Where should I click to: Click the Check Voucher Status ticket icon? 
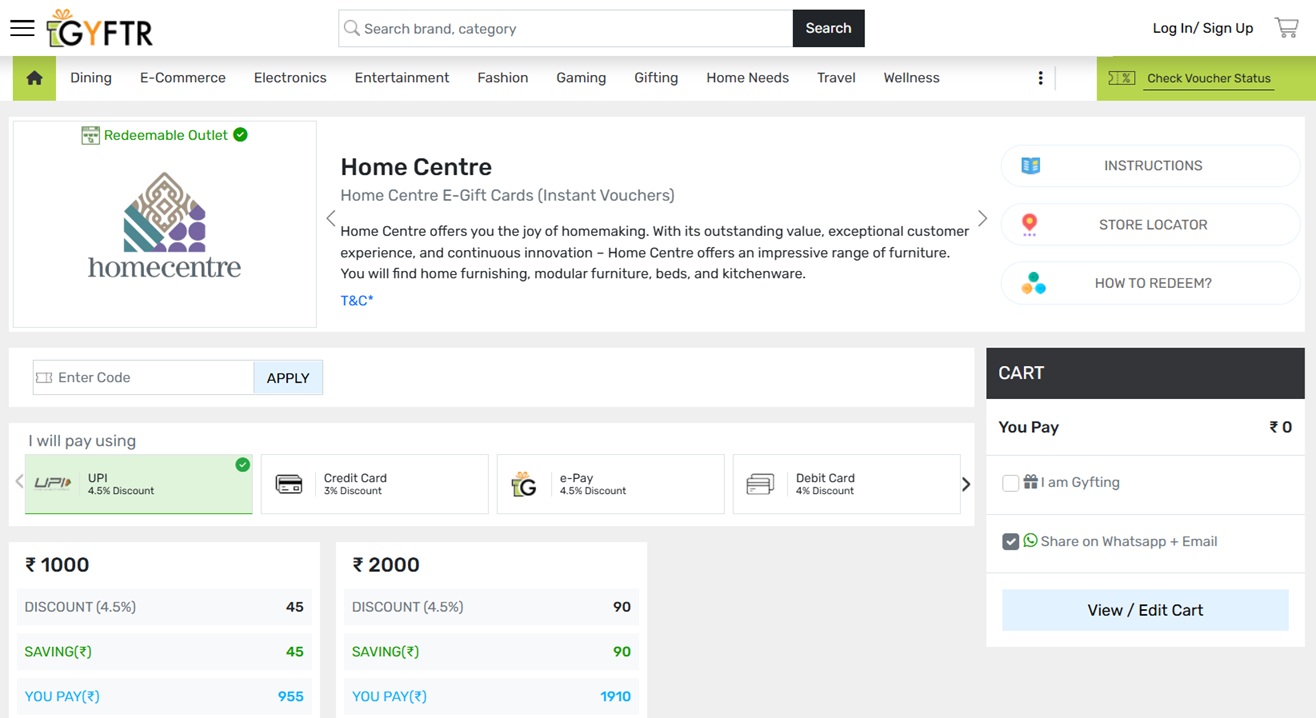(1121, 78)
